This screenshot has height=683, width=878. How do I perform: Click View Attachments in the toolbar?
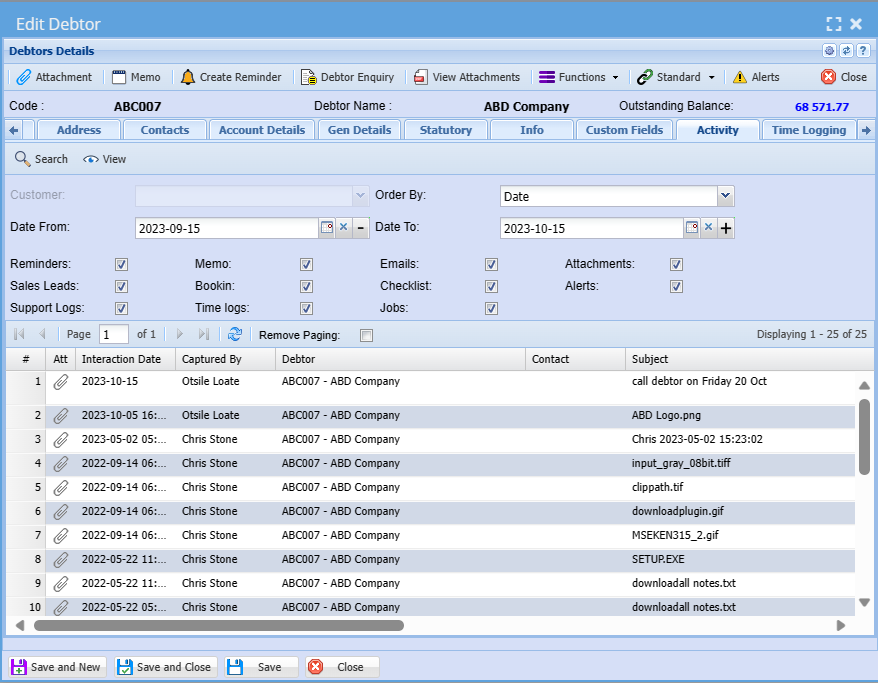(x=421, y=77)
